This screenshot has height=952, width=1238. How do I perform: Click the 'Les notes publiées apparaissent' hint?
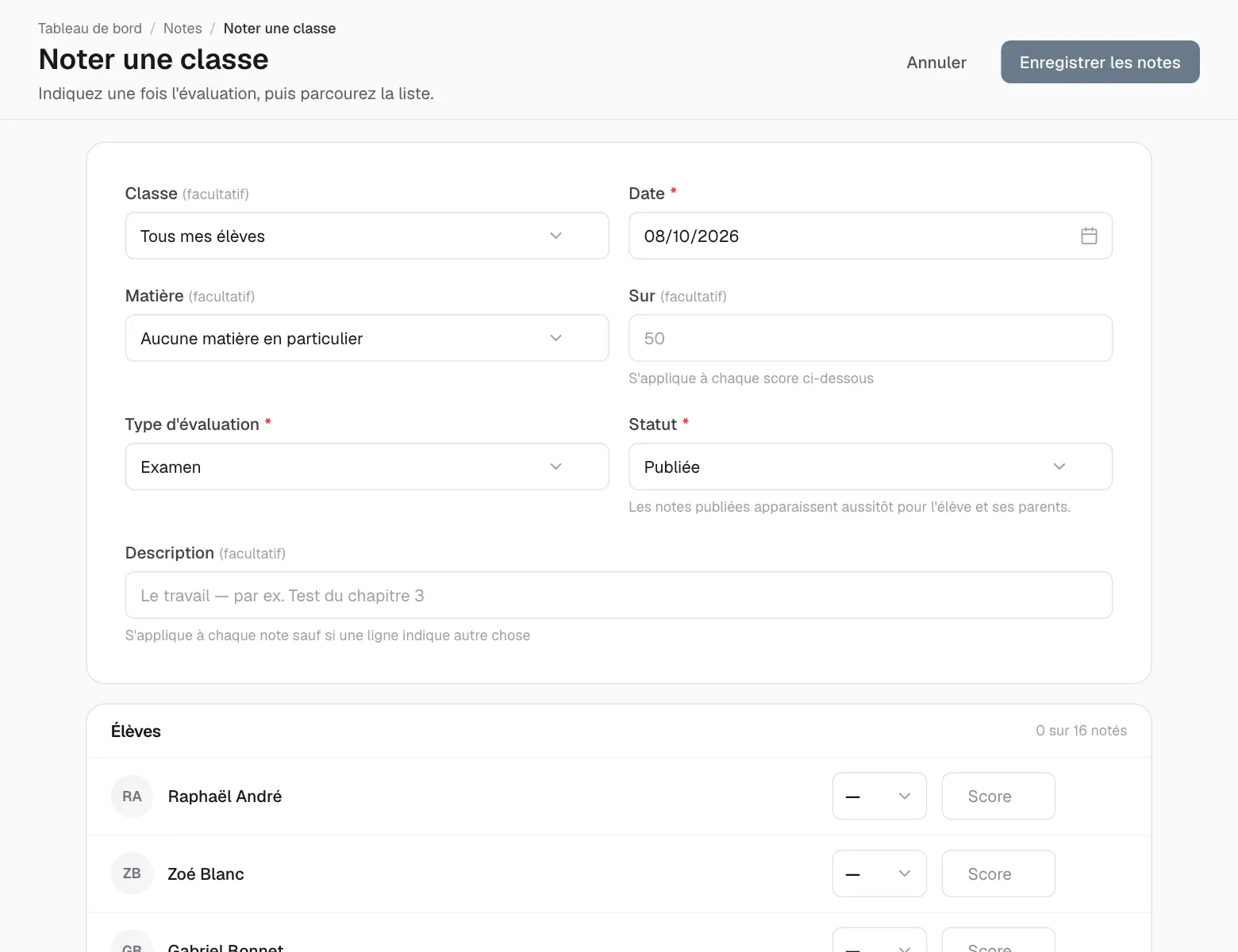point(849,507)
